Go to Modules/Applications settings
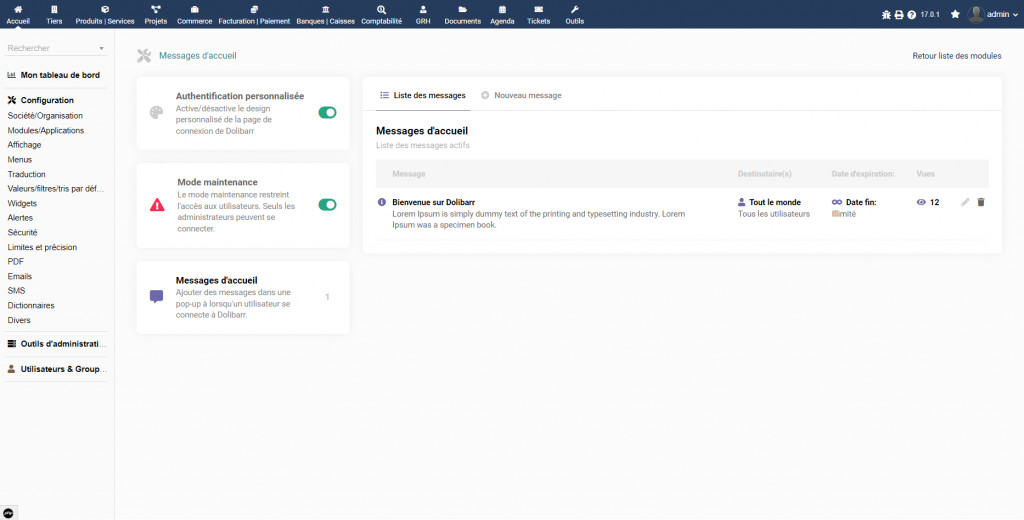Image resolution: width=1024 pixels, height=520 pixels. (x=46, y=131)
